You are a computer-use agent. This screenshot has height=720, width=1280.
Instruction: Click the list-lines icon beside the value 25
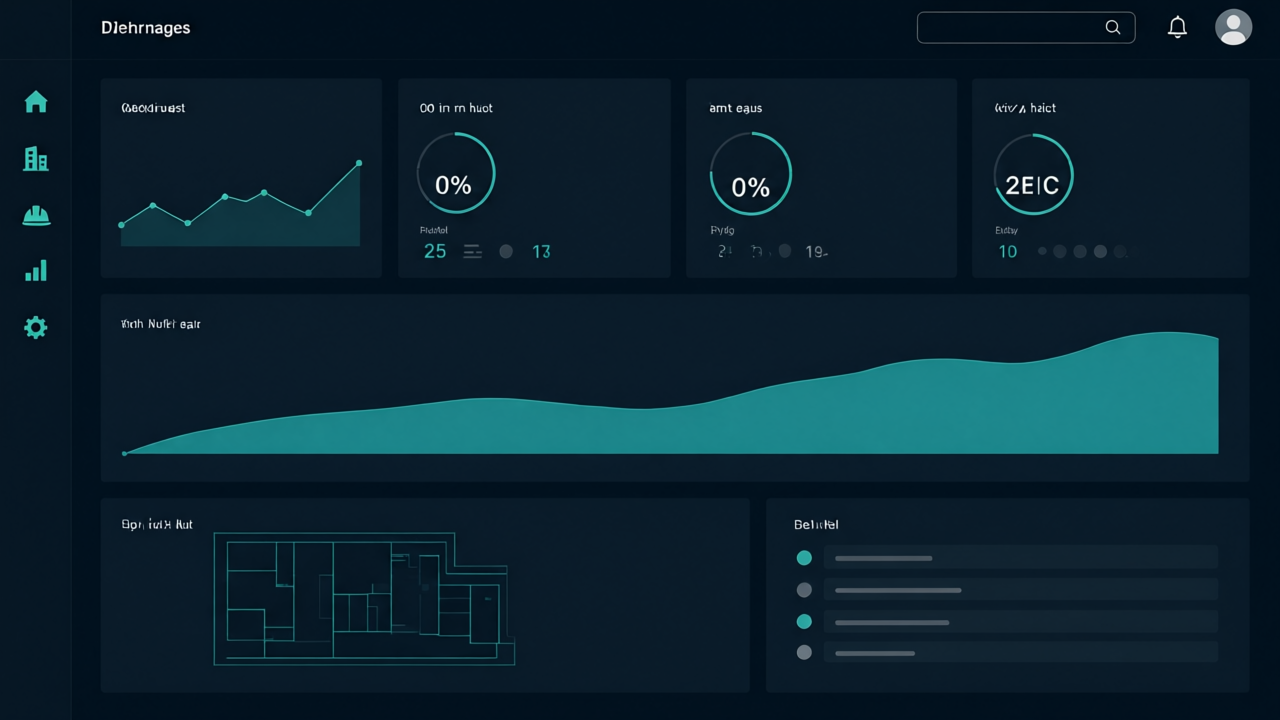[473, 252]
